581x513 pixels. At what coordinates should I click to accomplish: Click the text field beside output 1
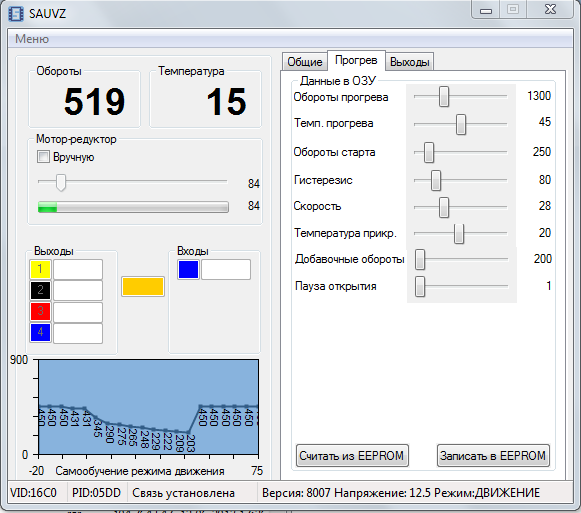tap(78, 269)
